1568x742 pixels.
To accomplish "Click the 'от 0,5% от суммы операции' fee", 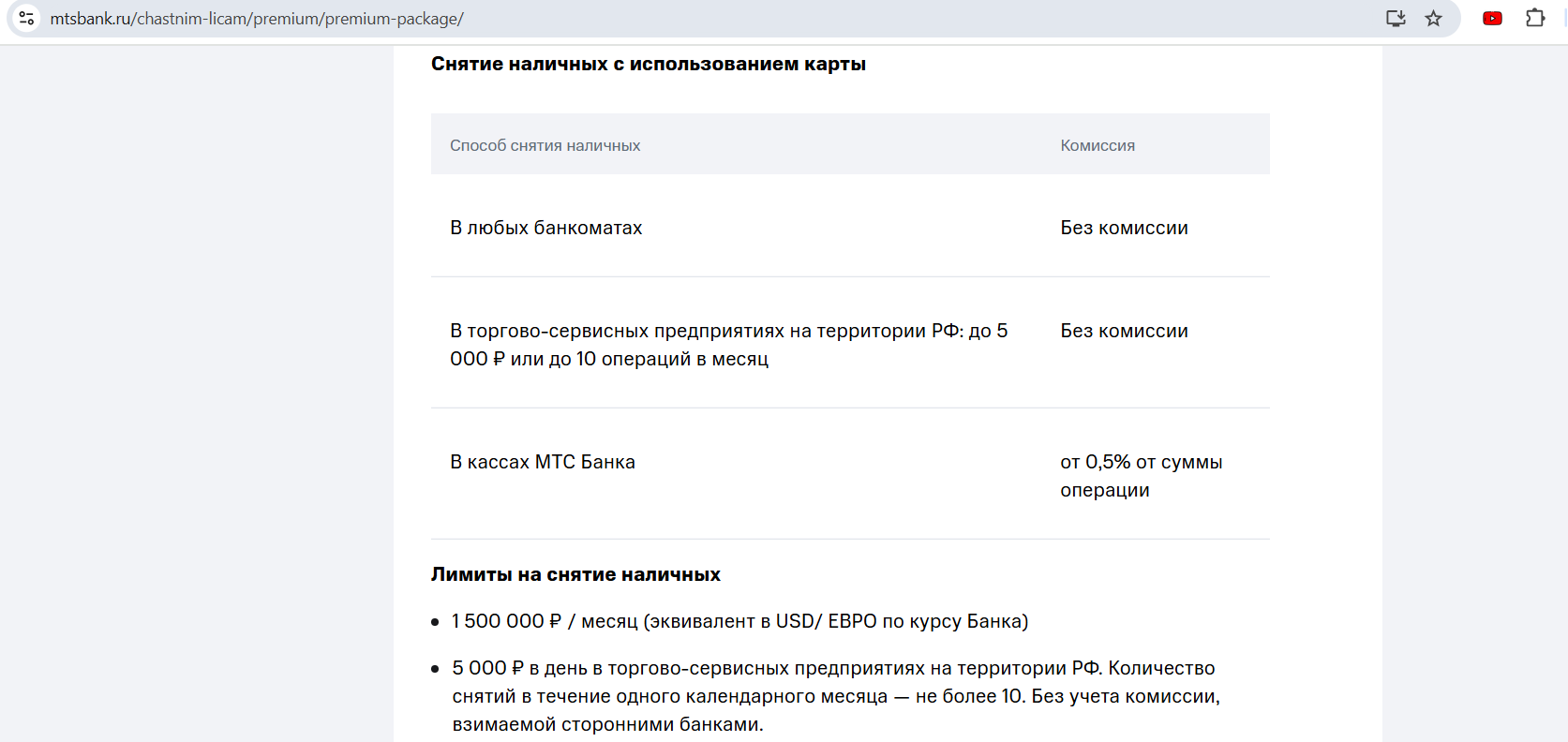I will click(1142, 476).
